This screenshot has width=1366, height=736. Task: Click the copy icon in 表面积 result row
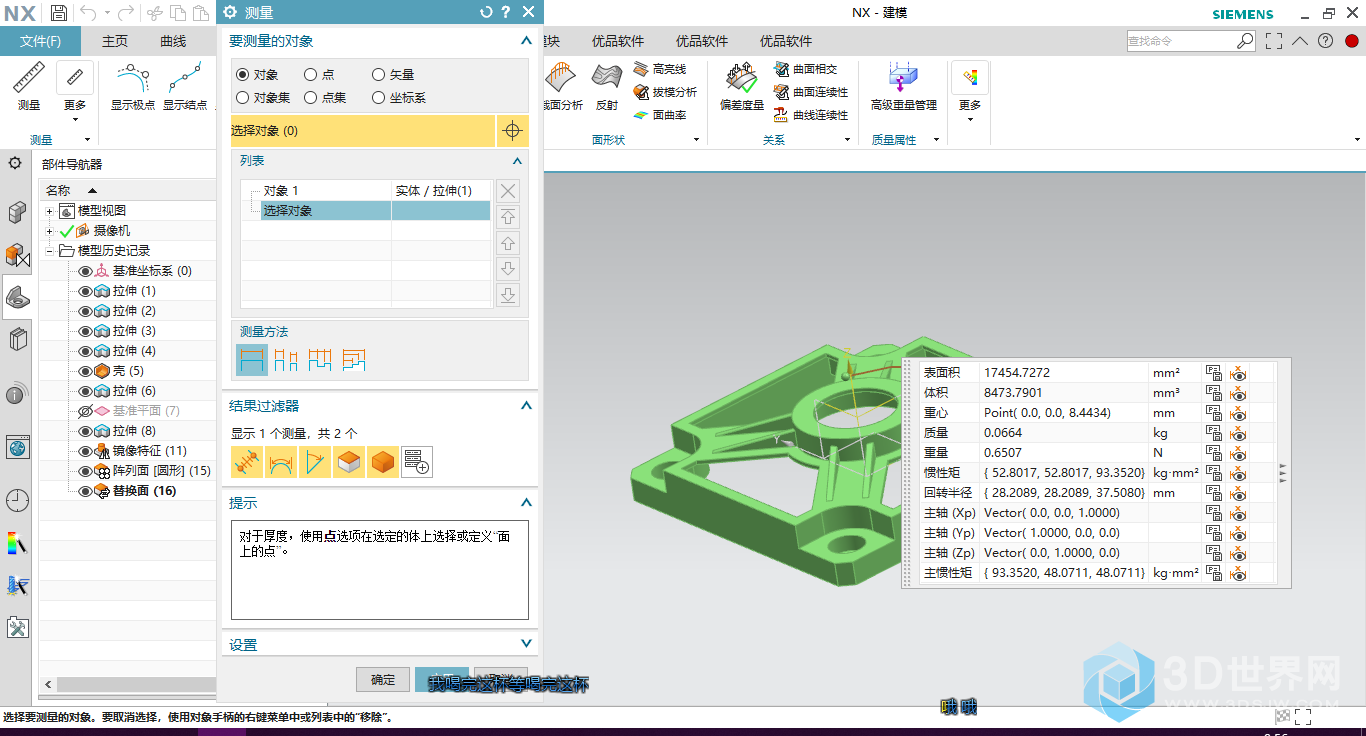(1214, 373)
